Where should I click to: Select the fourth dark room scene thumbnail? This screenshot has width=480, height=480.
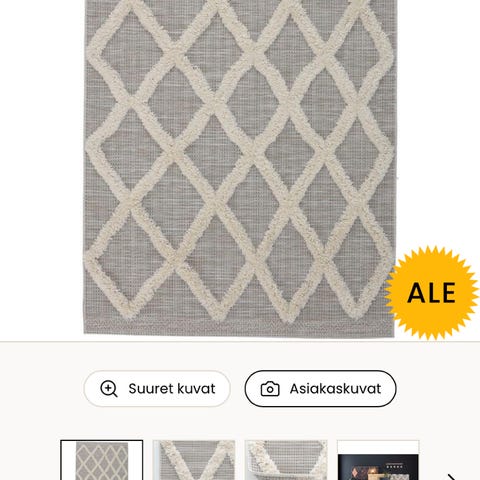378,460
